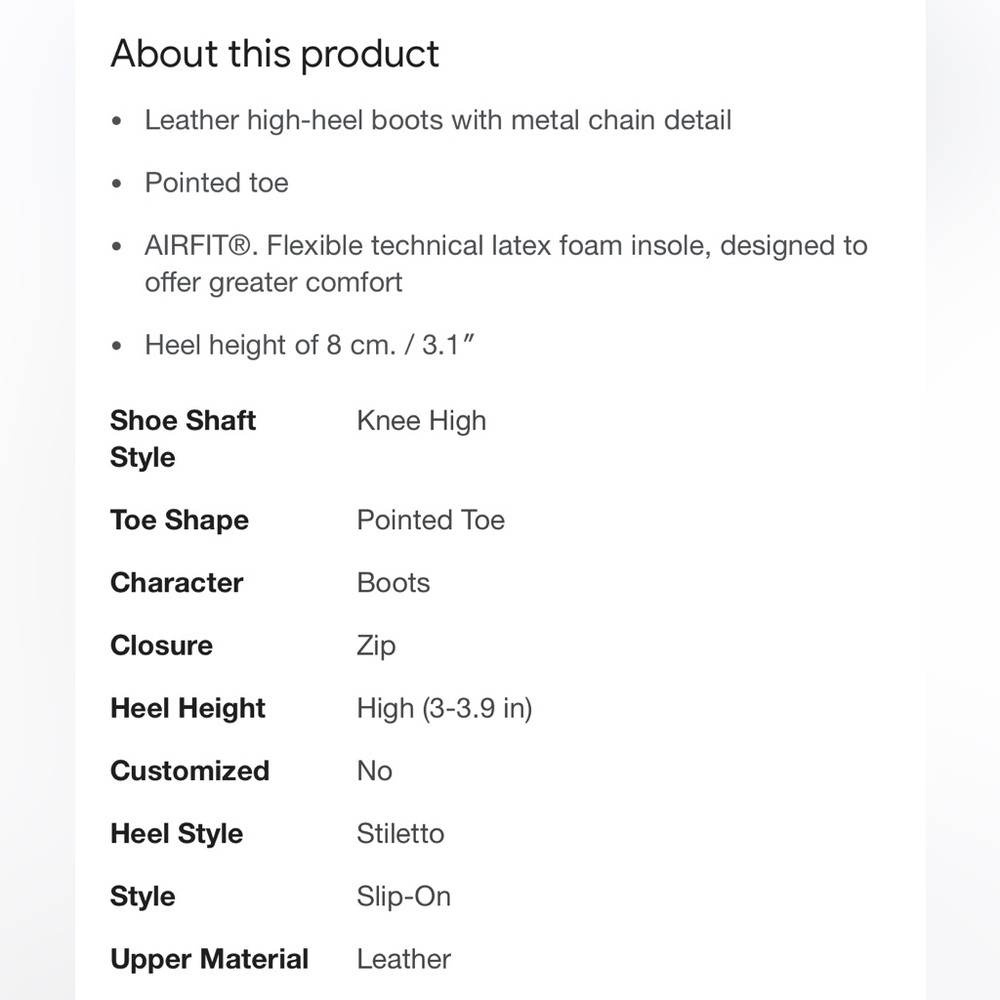Select the "No" customized value
The height and width of the screenshot is (1000, 1000).
click(x=374, y=771)
